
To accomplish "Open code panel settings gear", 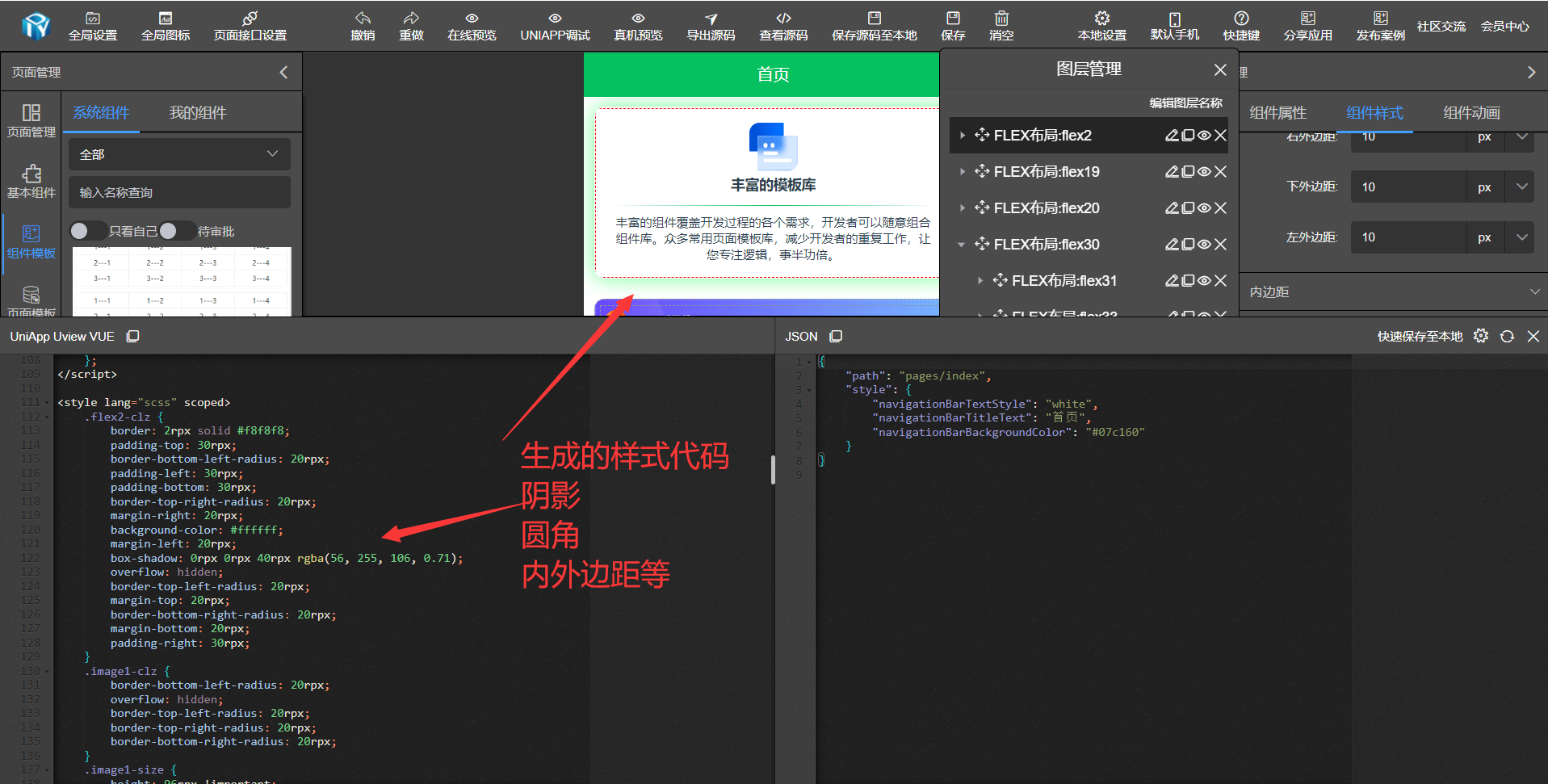I will tap(1480, 336).
